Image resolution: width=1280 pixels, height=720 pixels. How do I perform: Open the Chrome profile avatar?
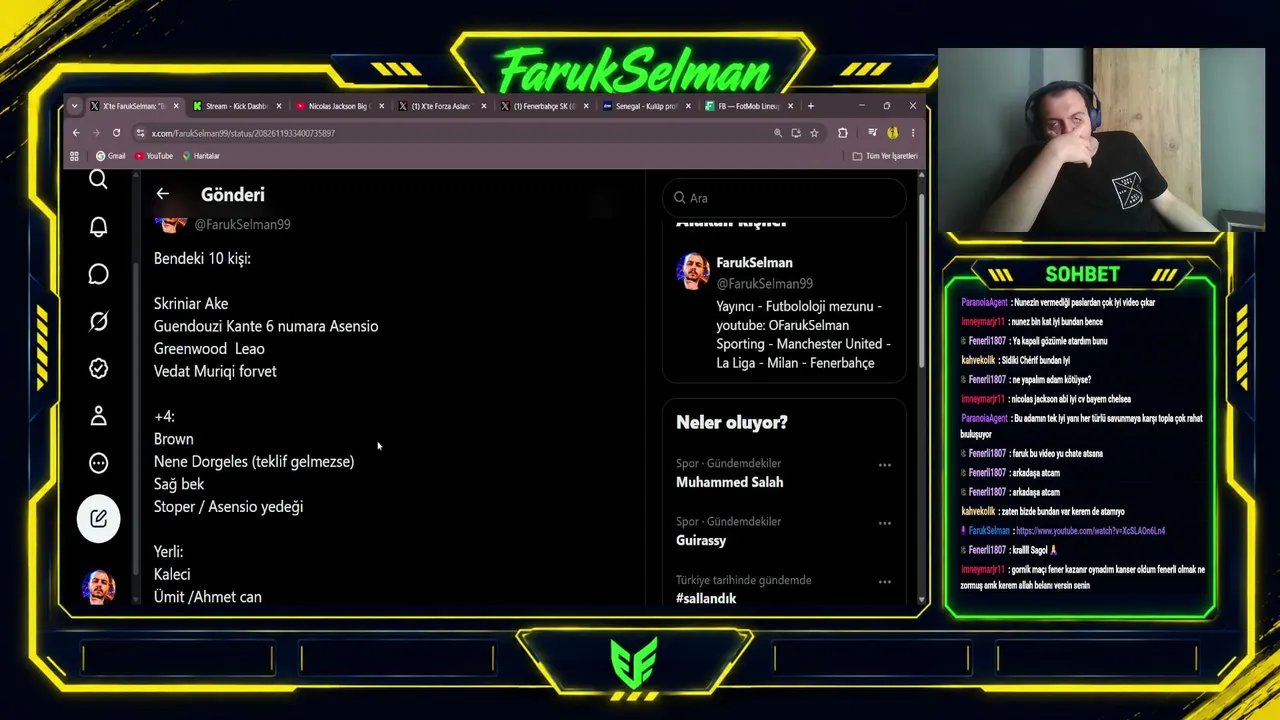click(x=892, y=133)
